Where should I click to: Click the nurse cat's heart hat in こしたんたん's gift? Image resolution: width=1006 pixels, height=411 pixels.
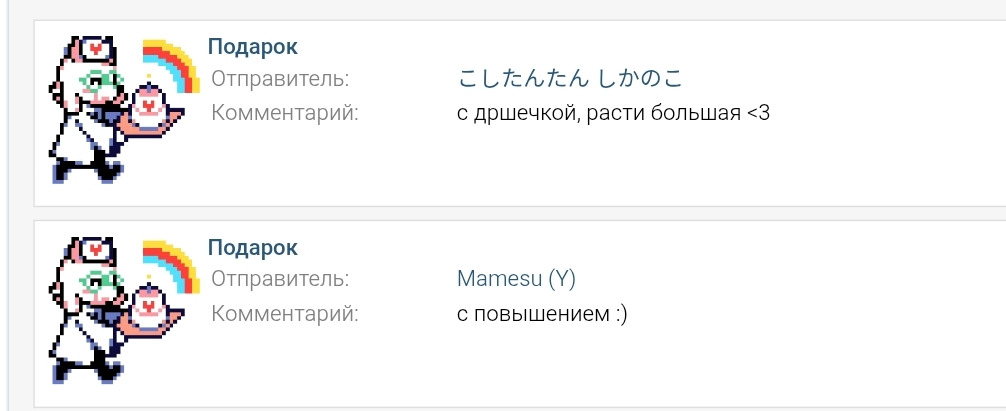[x=92, y=47]
